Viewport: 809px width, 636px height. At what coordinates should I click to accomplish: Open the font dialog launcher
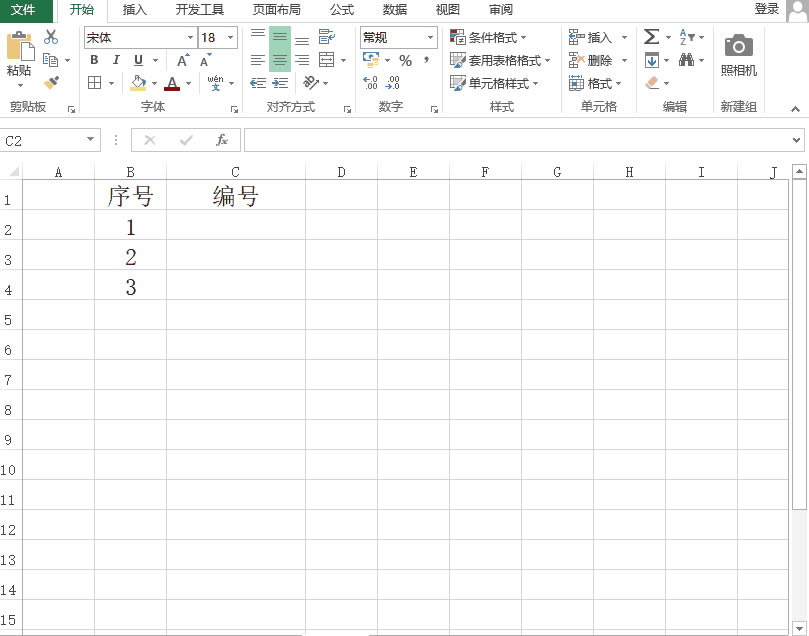(x=234, y=109)
